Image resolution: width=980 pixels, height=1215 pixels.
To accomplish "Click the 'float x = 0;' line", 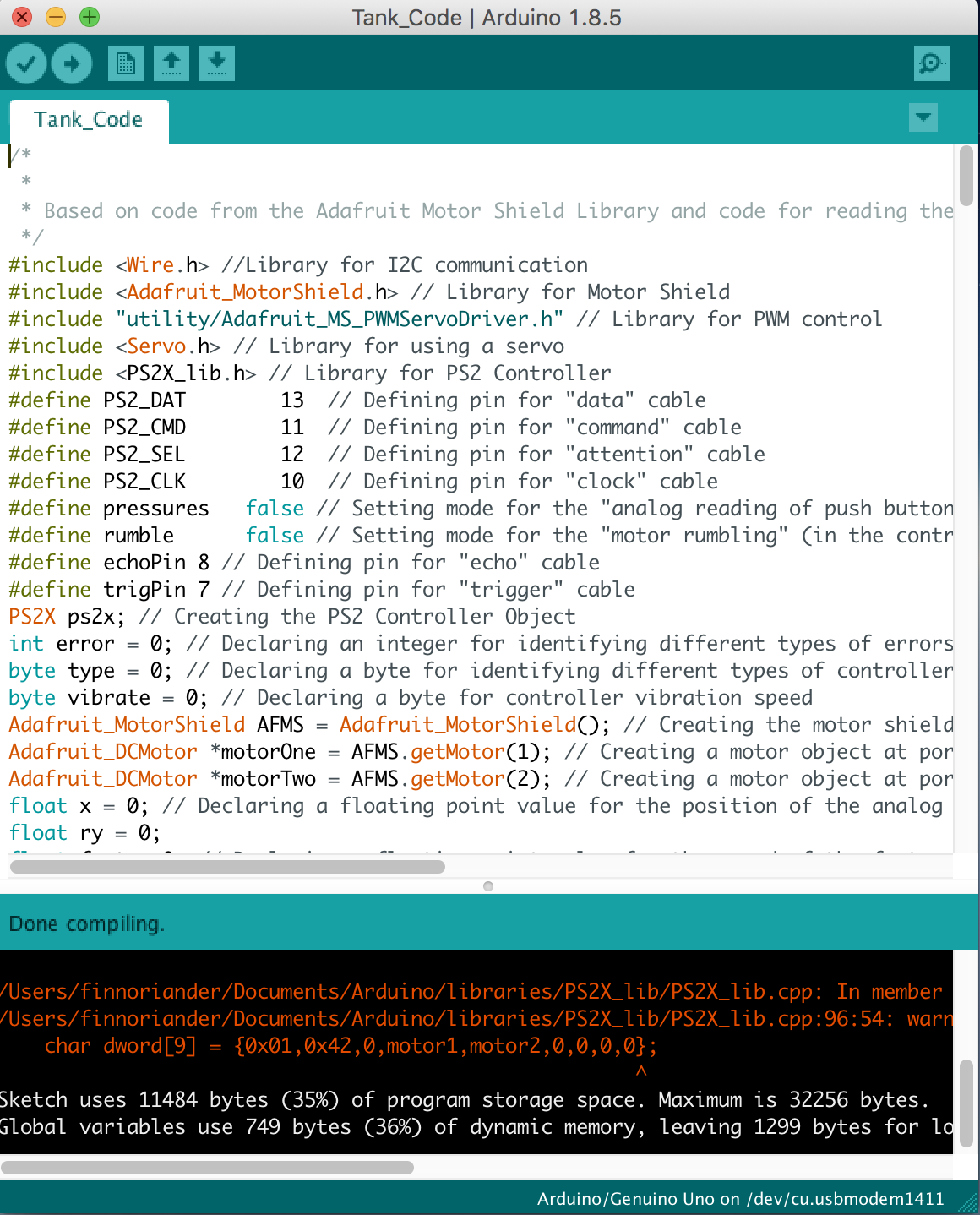I will (476, 806).
